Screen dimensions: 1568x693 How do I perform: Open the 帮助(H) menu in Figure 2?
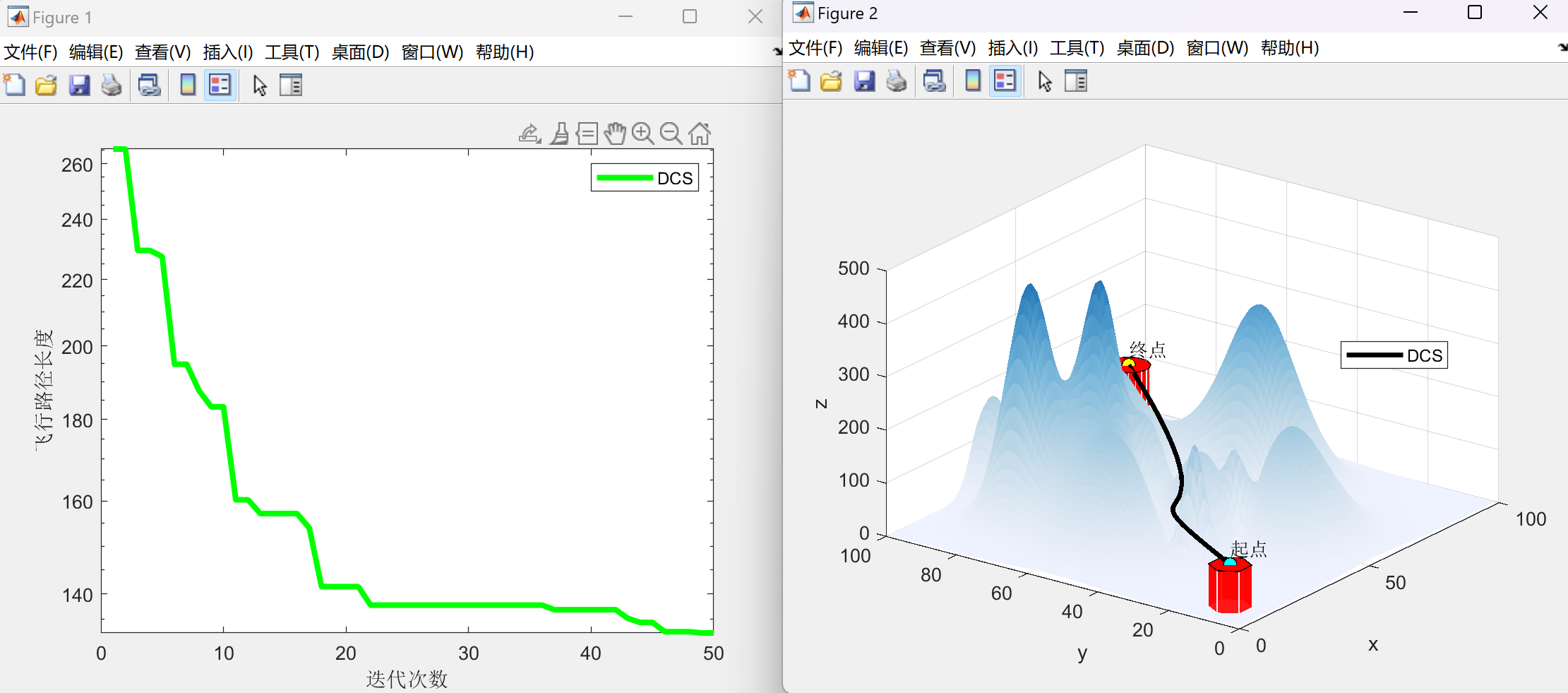coord(1289,48)
